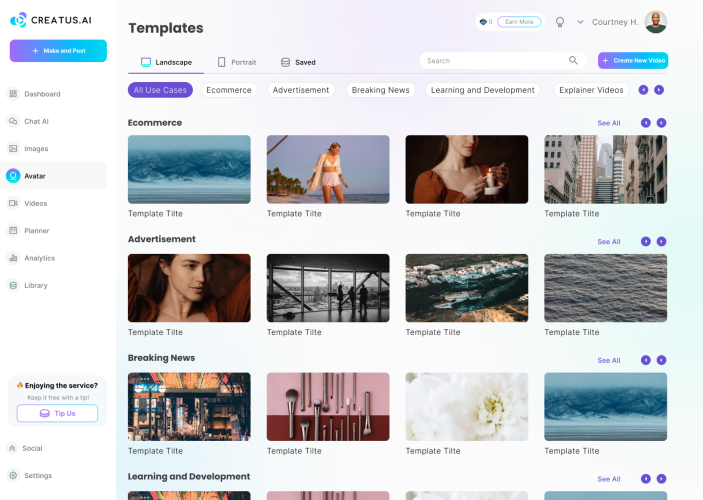Open Breaking News neon street template
The width and height of the screenshot is (703, 500).
point(189,407)
